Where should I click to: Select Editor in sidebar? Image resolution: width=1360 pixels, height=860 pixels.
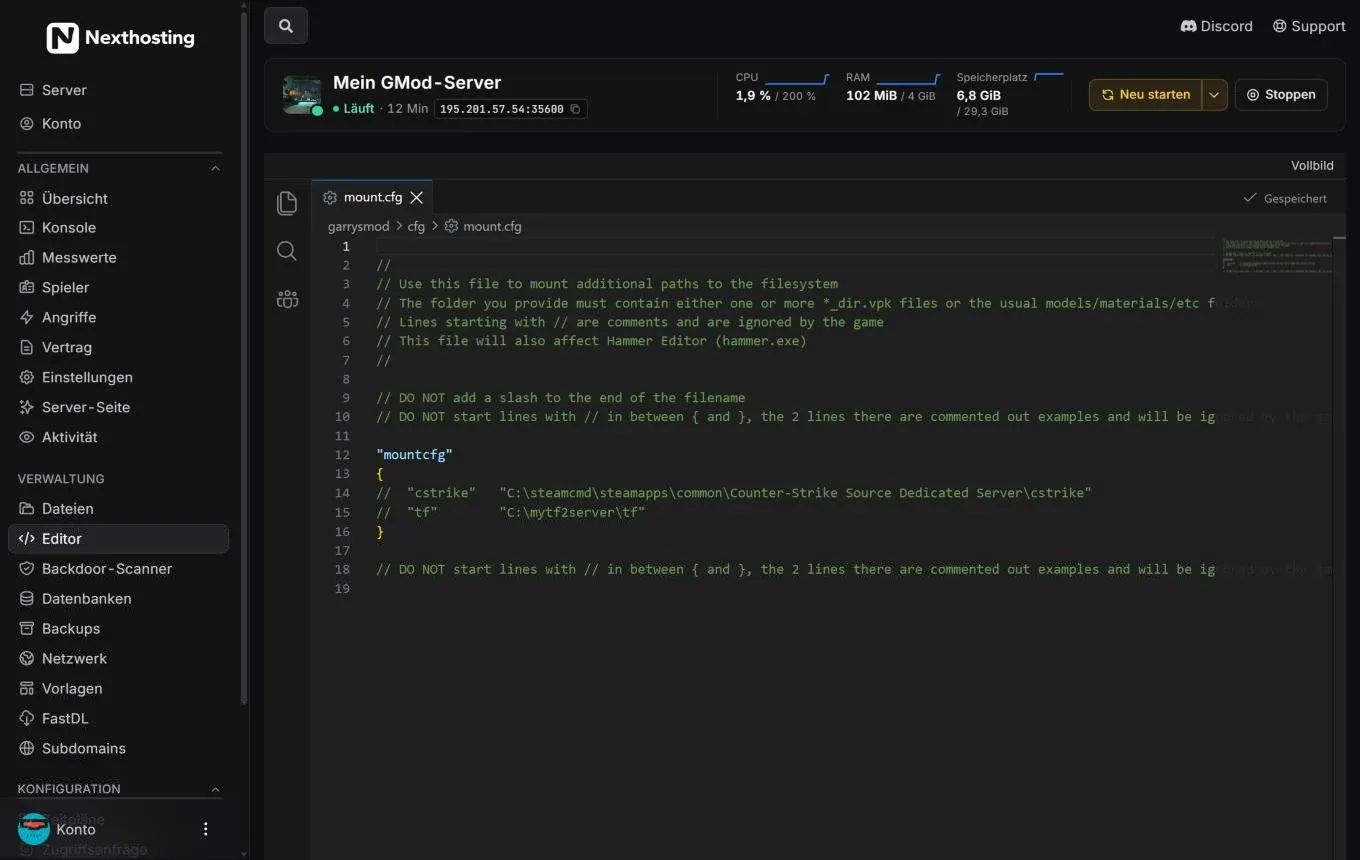click(x=118, y=539)
